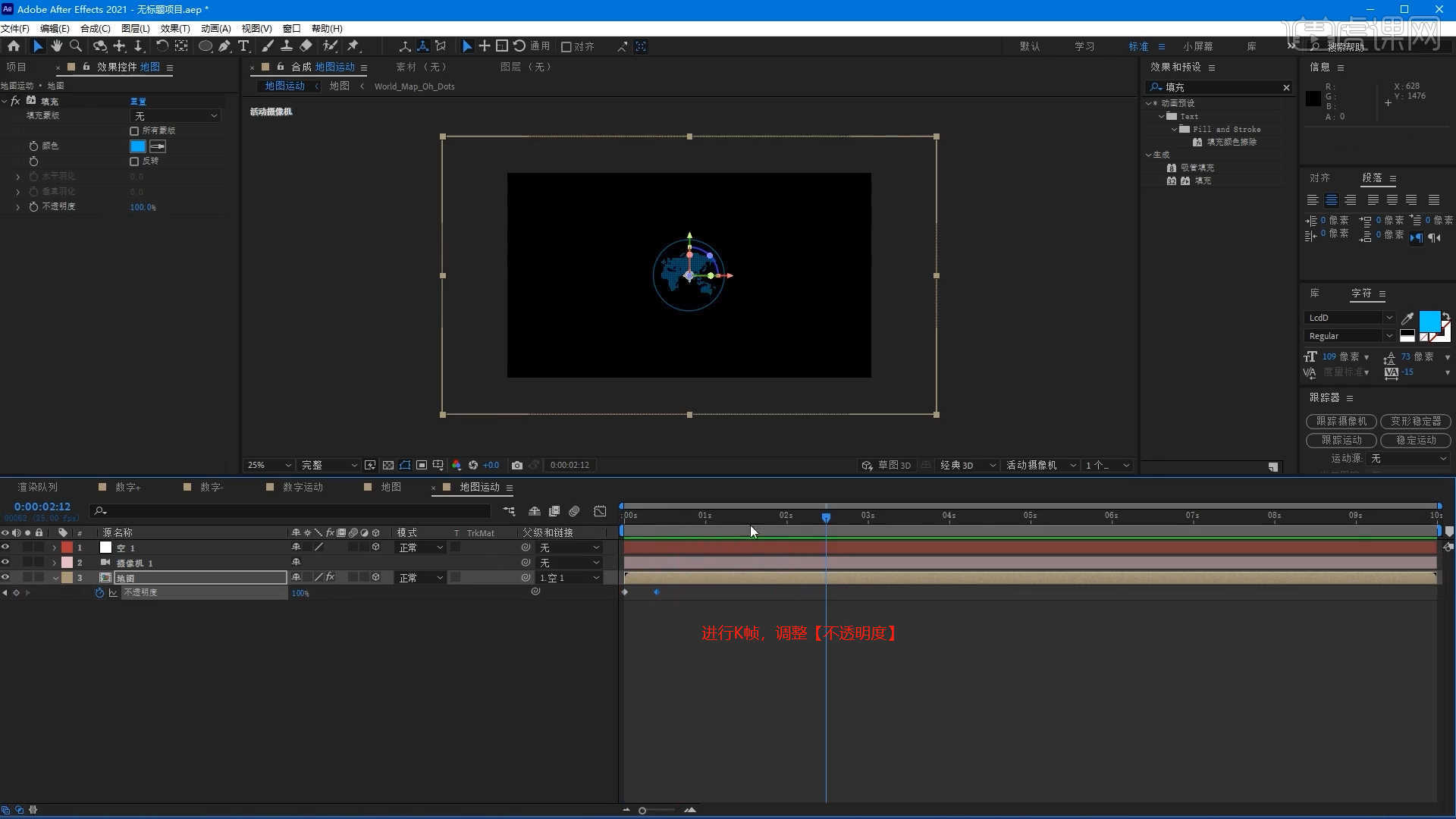The height and width of the screenshot is (819, 1456).
Task: Check the 反转 invert checkbox
Action: point(134,162)
